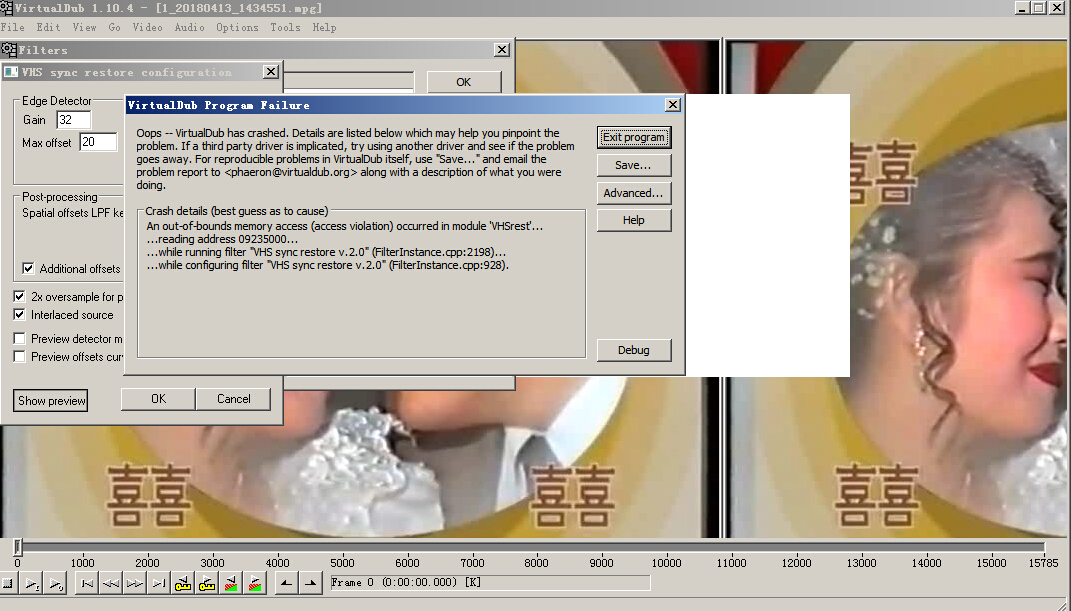Go to the previous keyframe

182,584
